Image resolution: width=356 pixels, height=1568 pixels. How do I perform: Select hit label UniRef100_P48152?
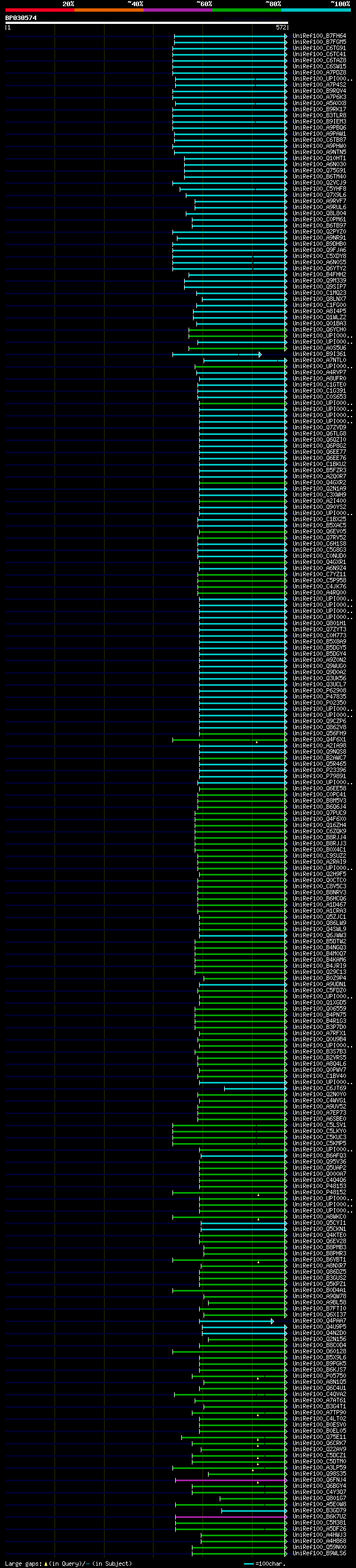tap(319, 1193)
